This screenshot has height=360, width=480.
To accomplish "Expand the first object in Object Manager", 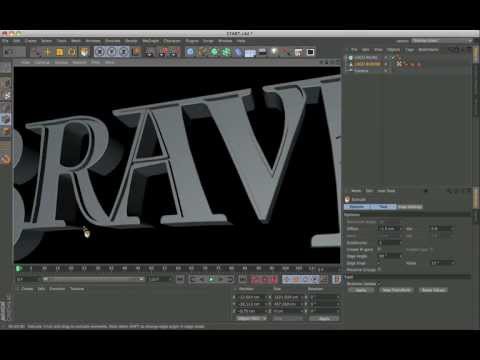I will point(346,58).
